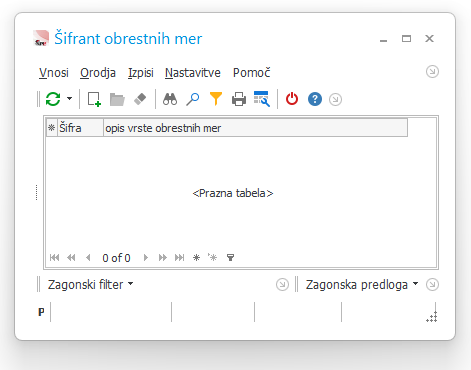The image size is (471, 370).
Task: Open the Vnosi menu
Action: pos(54,72)
